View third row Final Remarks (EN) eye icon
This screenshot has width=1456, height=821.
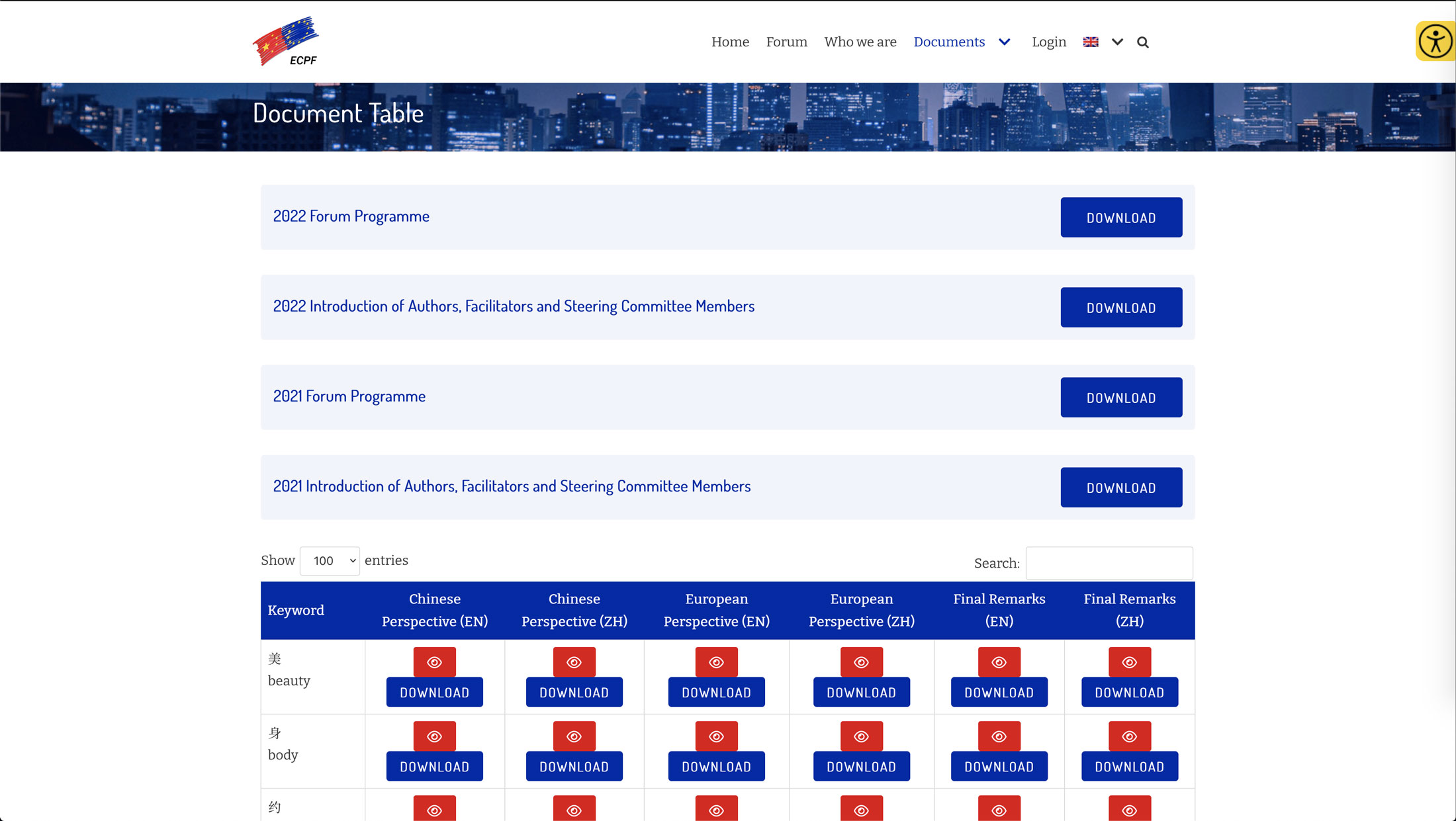999,808
